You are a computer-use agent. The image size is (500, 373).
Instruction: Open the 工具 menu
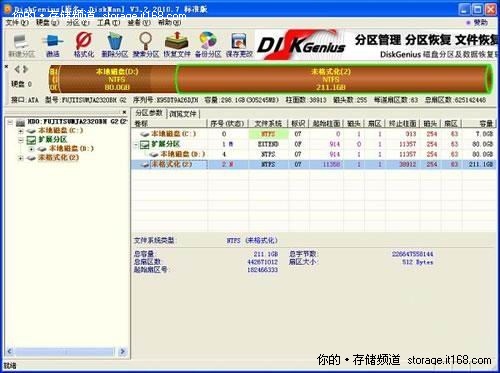108,23
